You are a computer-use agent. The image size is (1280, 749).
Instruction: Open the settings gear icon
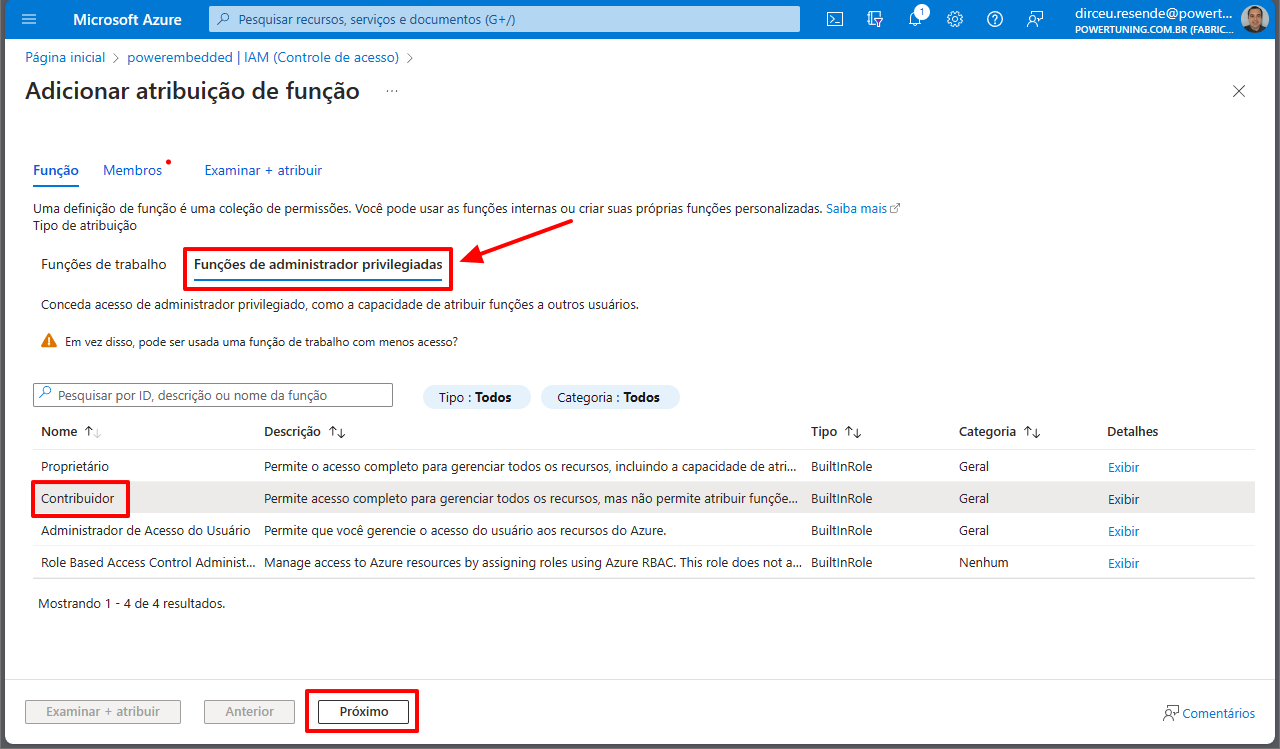pyautogui.click(x=955, y=19)
